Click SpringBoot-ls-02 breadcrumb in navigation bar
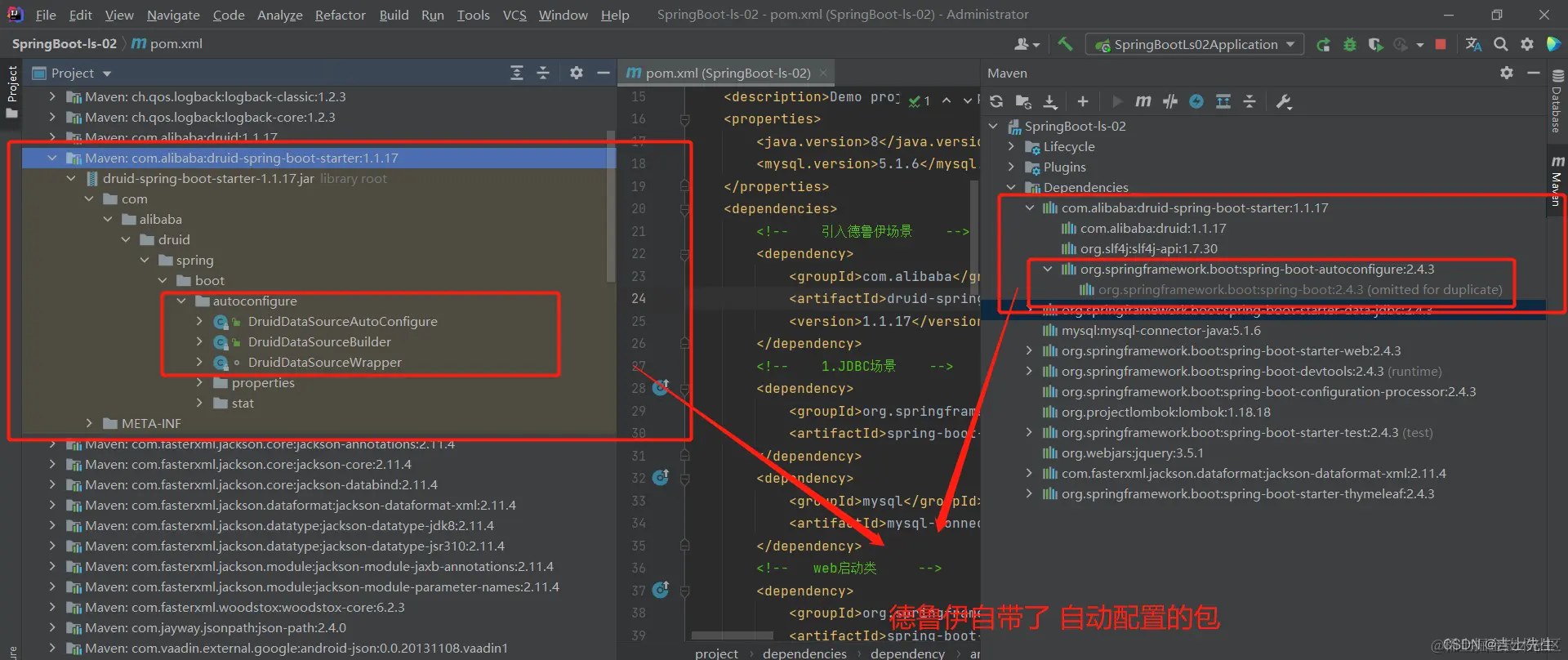Viewport: 1568px width, 660px height. [x=65, y=43]
